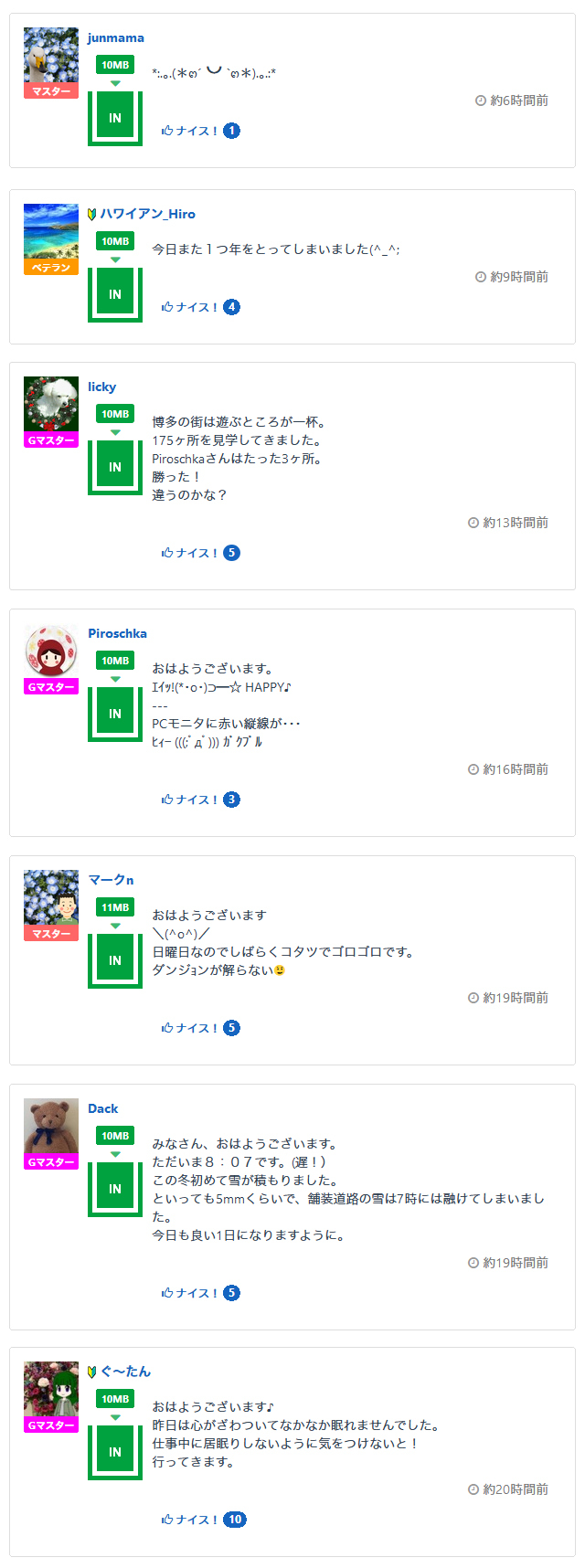Click the thumbs-up ナイス on licky's post
The image size is (585, 1568).
click(x=189, y=553)
